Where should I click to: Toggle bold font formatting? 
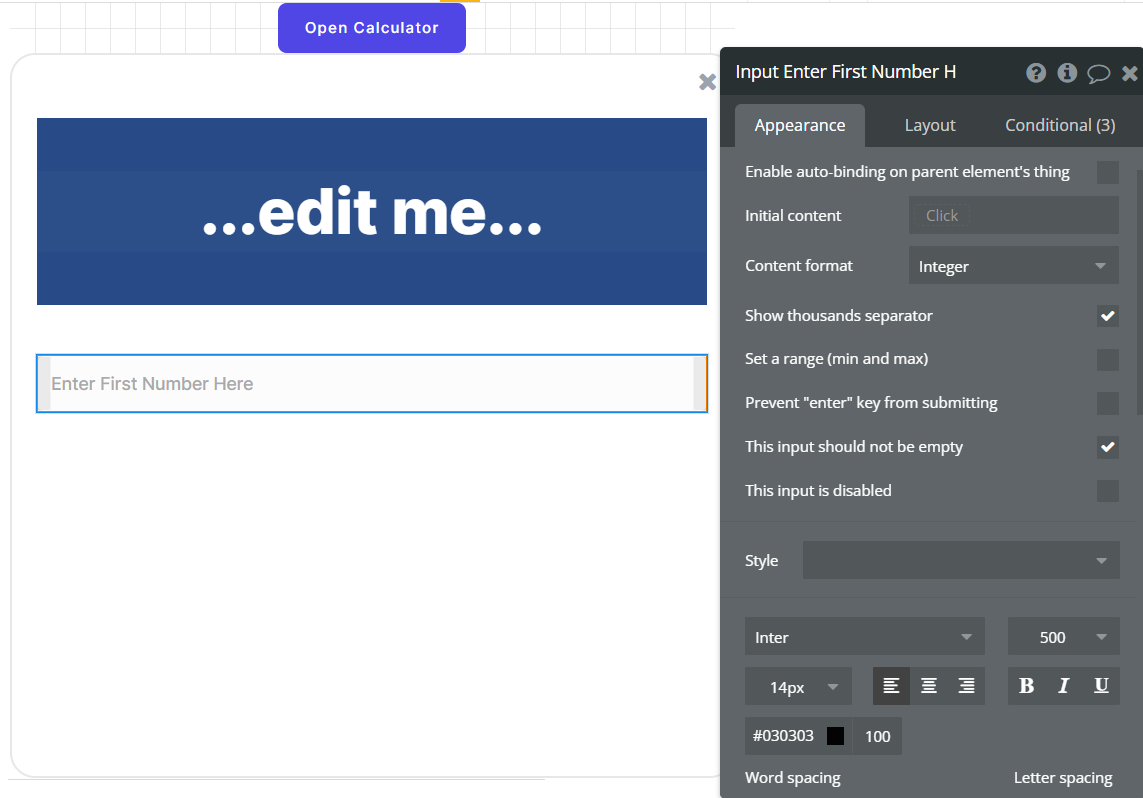(1026, 686)
